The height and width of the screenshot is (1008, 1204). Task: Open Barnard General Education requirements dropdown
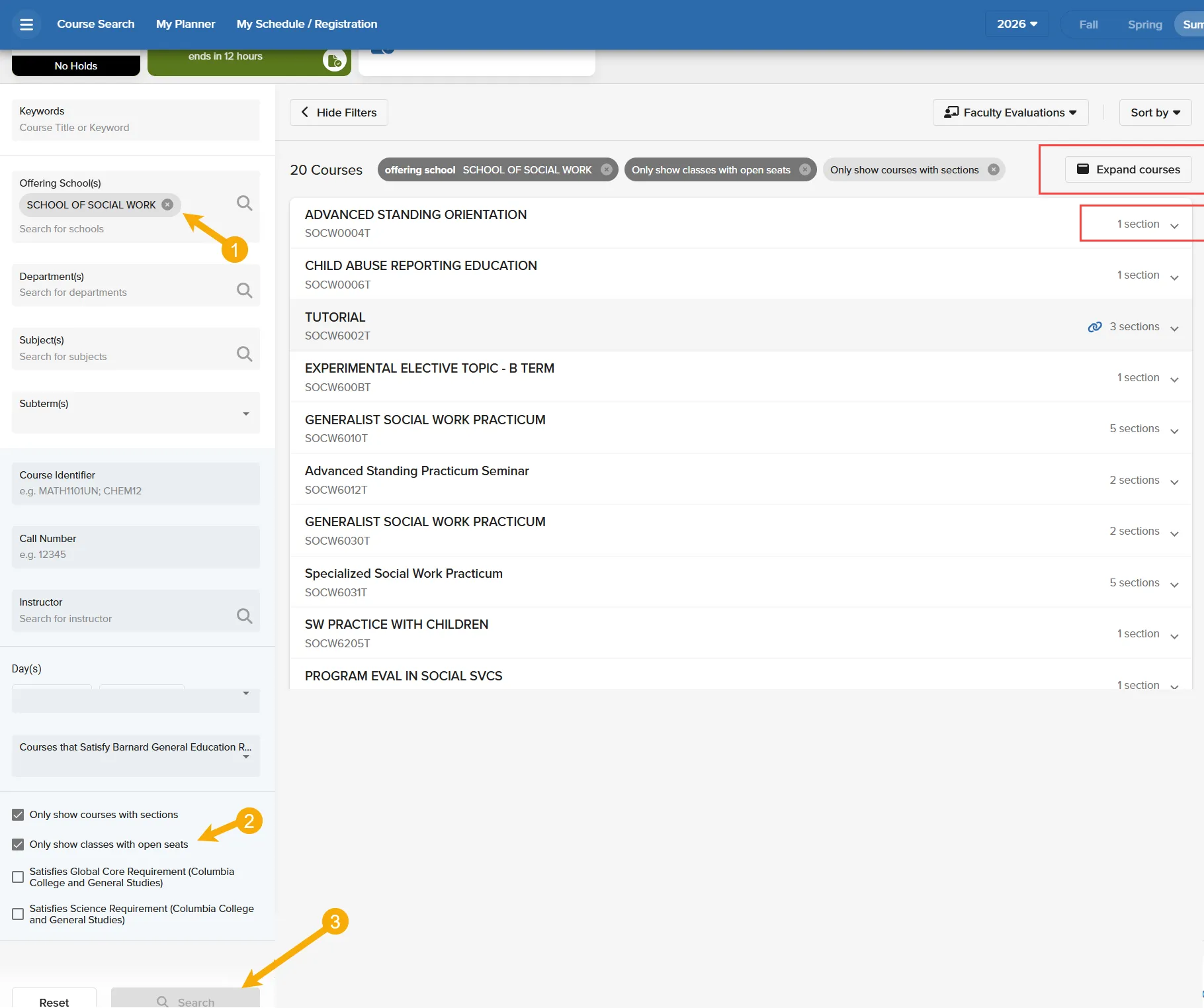(x=136, y=755)
